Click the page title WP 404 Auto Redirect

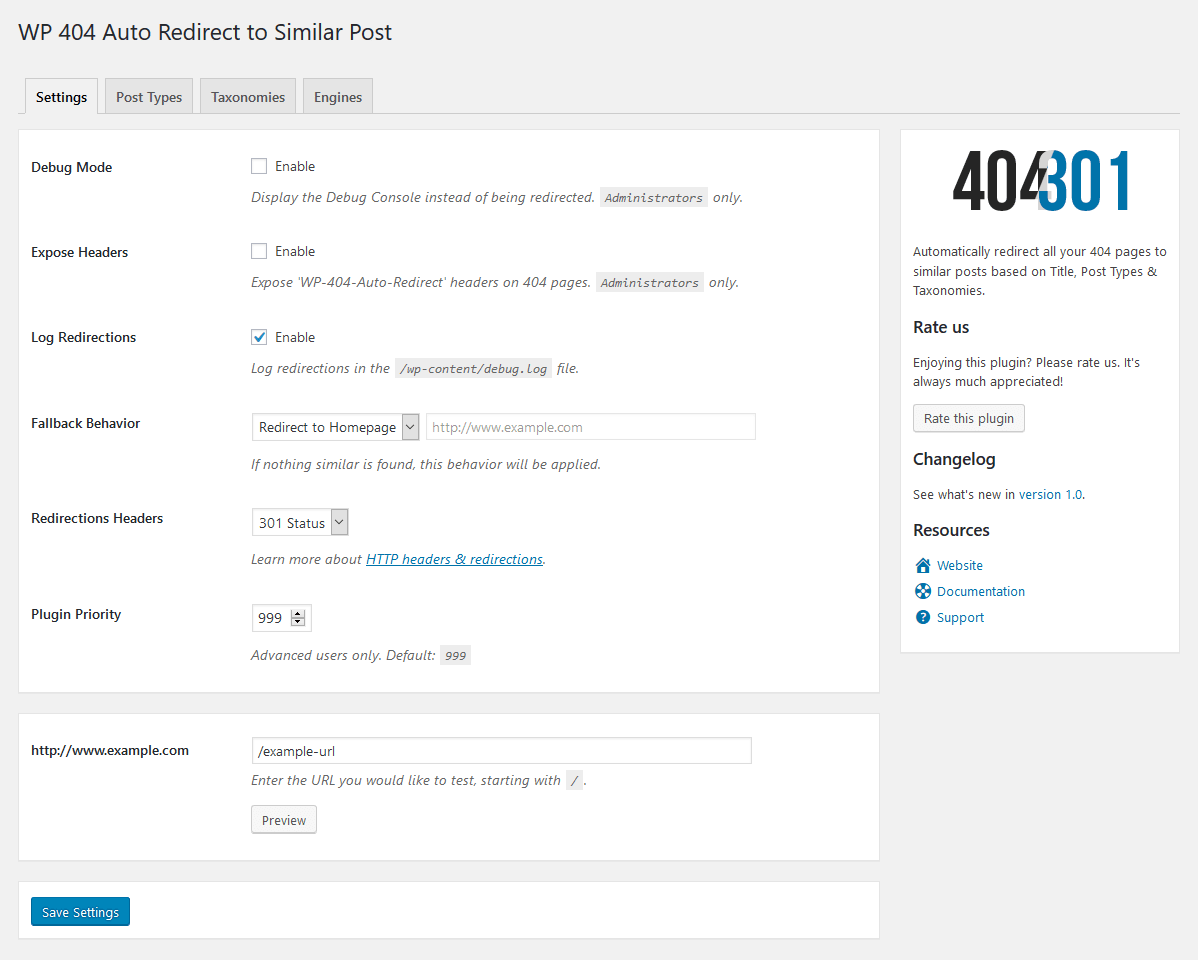point(205,32)
